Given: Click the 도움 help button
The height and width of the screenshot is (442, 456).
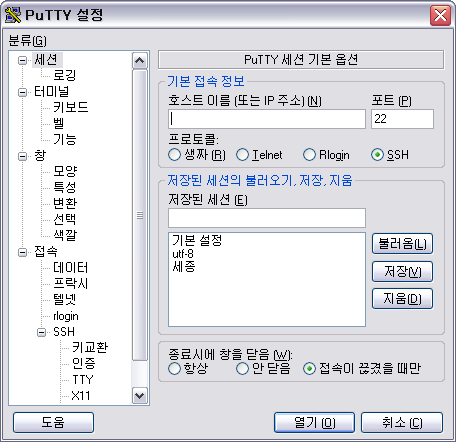Looking at the screenshot, I should 53,423.
